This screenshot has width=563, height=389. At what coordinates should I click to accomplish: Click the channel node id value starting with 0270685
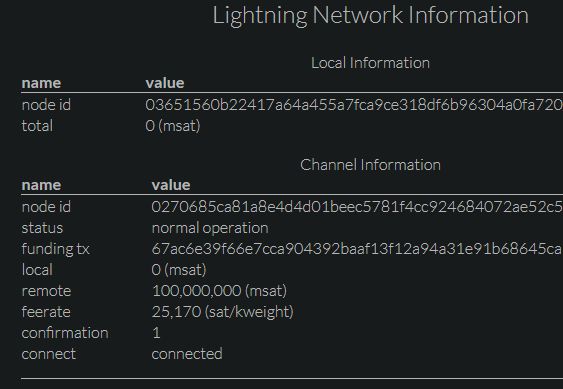(357, 207)
